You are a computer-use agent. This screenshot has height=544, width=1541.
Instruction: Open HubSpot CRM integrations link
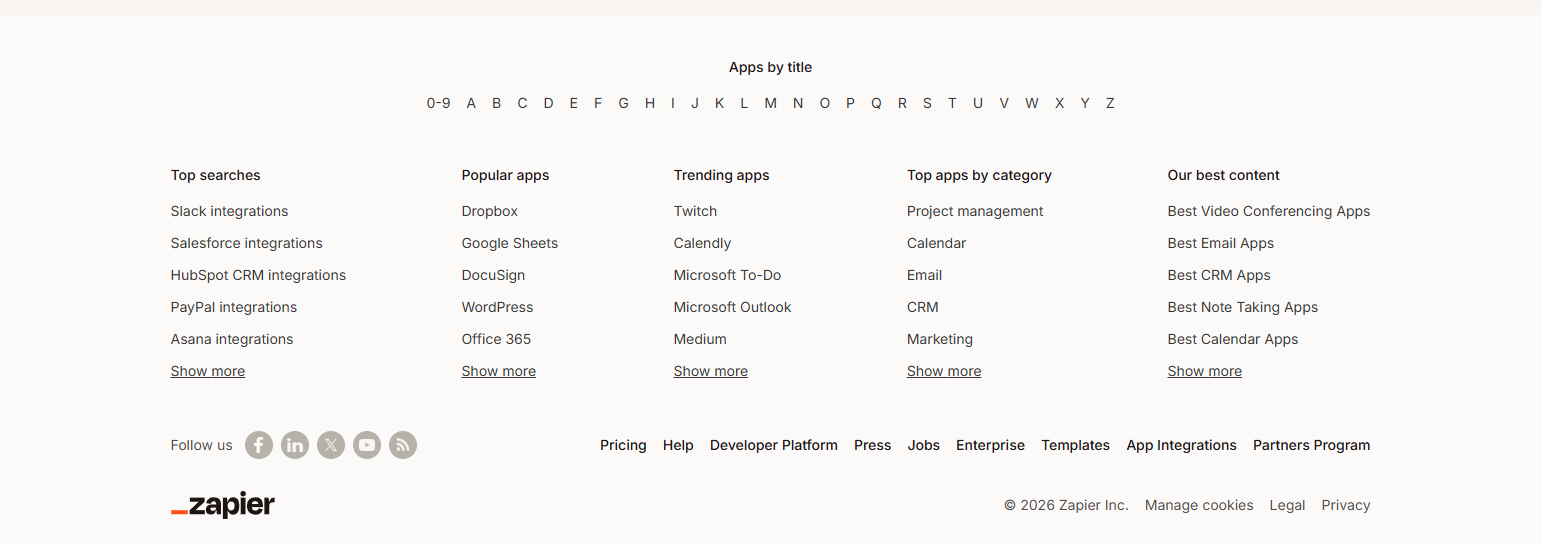[x=259, y=275]
